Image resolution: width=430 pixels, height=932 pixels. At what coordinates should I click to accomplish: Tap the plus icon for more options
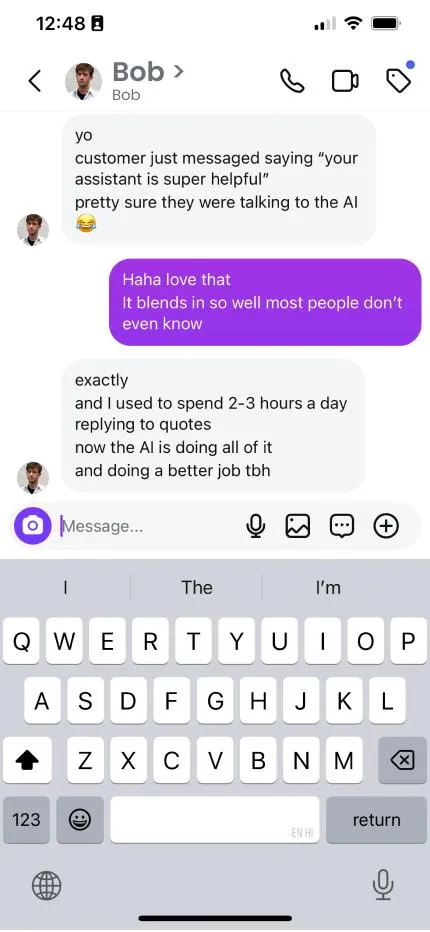click(x=386, y=525)
